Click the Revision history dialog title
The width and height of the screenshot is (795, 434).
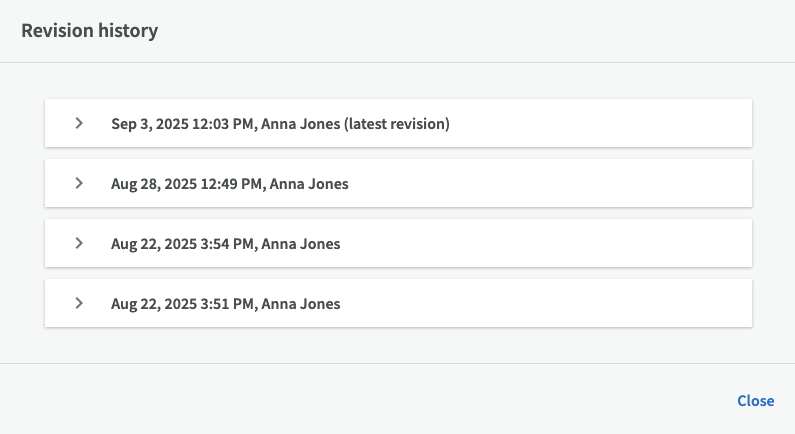click(90, 31)
